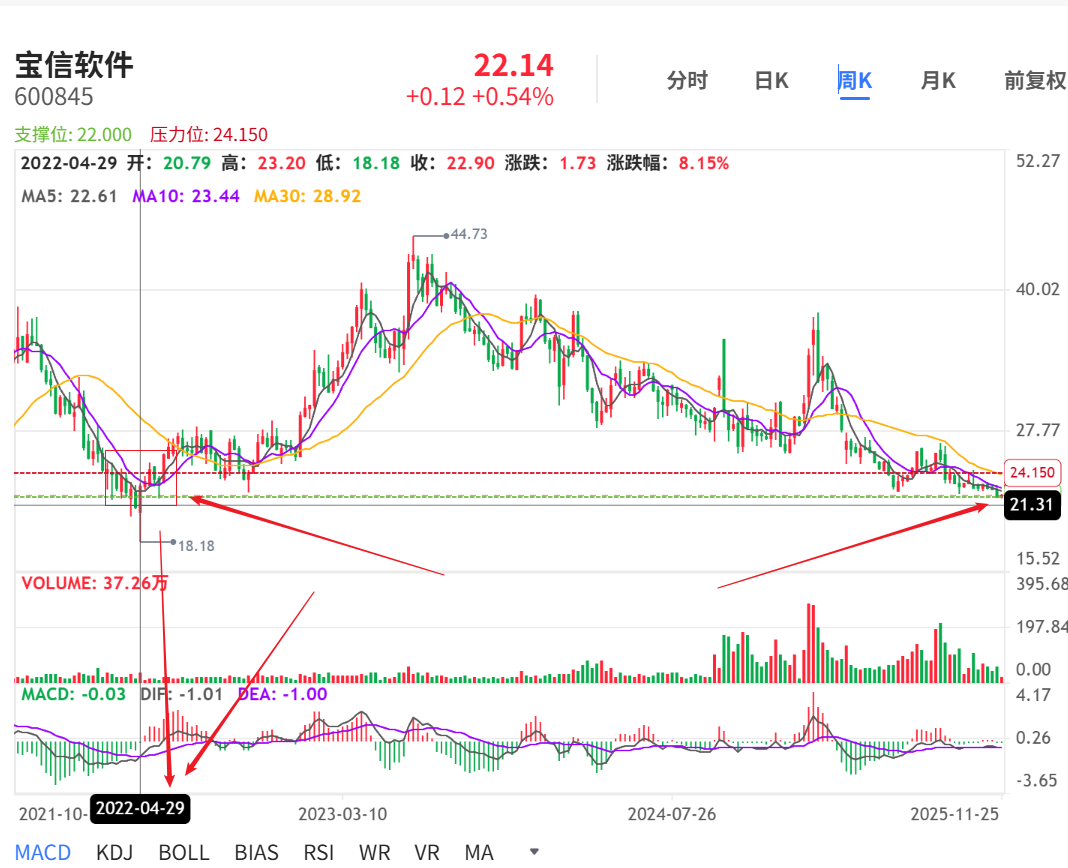Image resolution: width=1068 pixels, height=868 pixels.
Task: Click the MA30: 28.92 legend
Action: [307, 196]
